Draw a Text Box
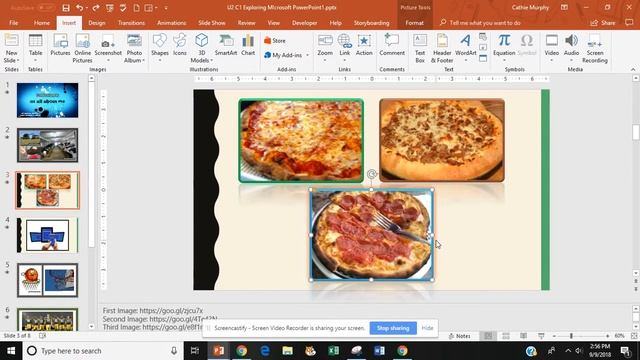The width and height of the screenshot is (640, 360). pos(420,48)
